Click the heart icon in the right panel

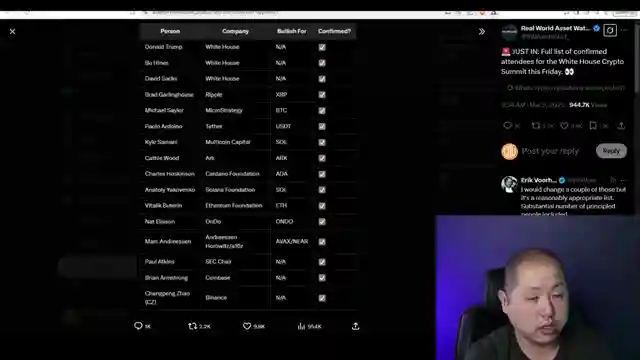tap(564, 126)
